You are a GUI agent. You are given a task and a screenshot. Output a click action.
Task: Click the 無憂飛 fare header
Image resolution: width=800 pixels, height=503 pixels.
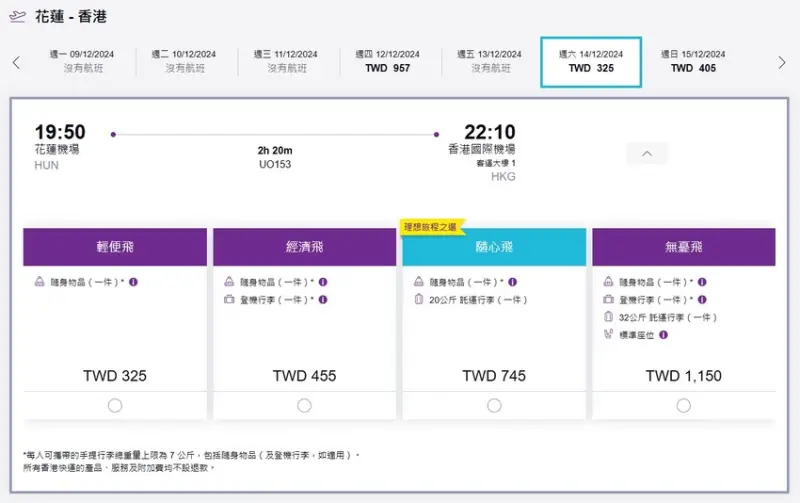click(683, 247)
